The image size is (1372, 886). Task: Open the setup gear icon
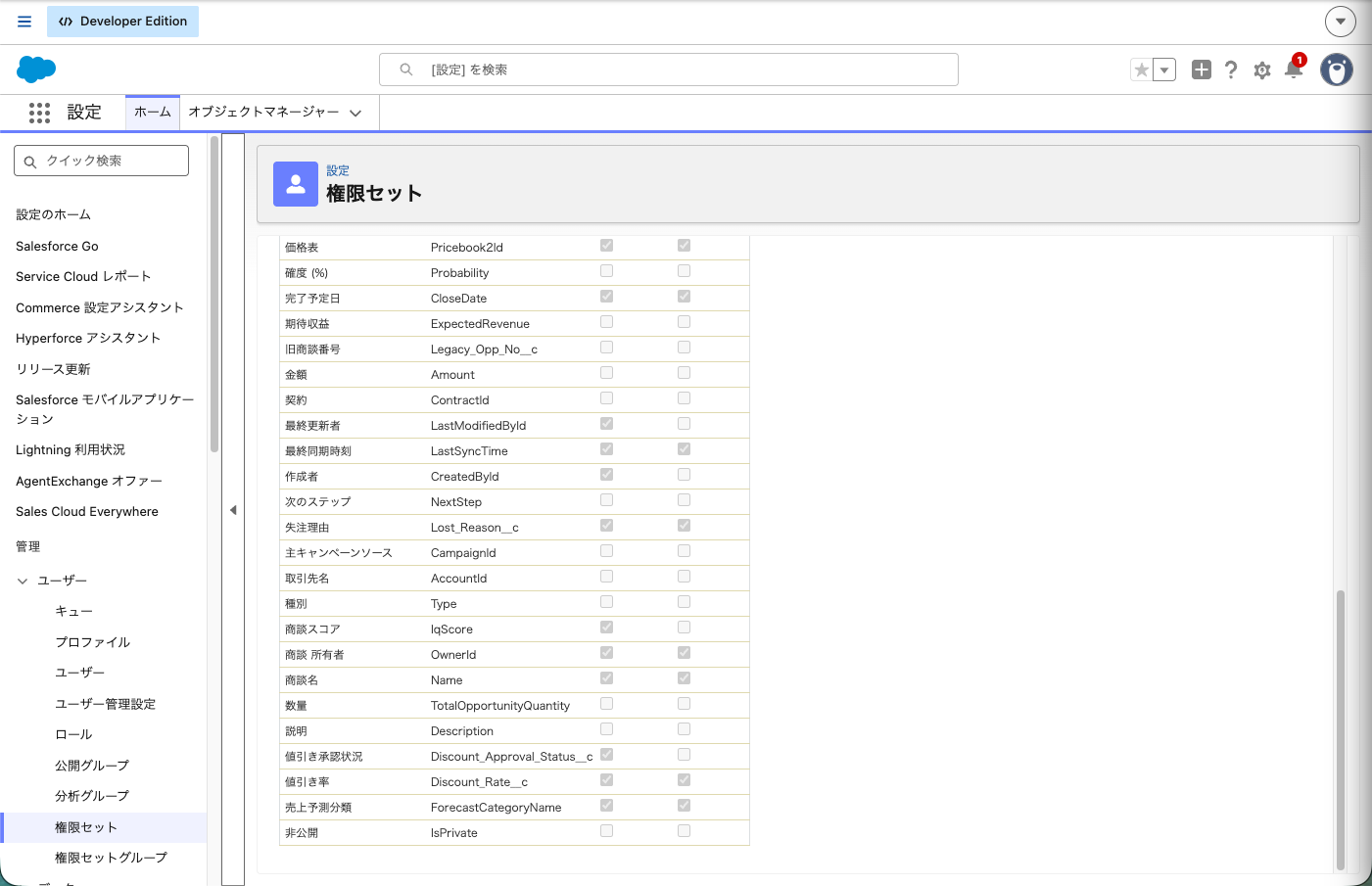coord(1262,70)
